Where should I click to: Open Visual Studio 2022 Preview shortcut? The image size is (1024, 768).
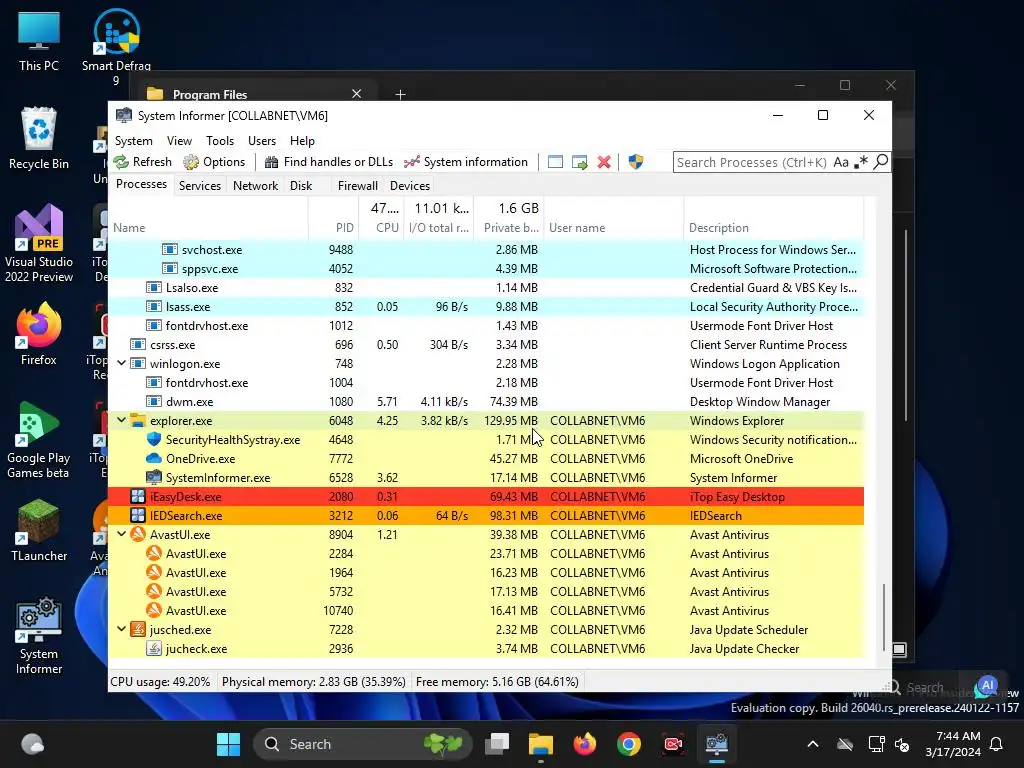[39, 243]
